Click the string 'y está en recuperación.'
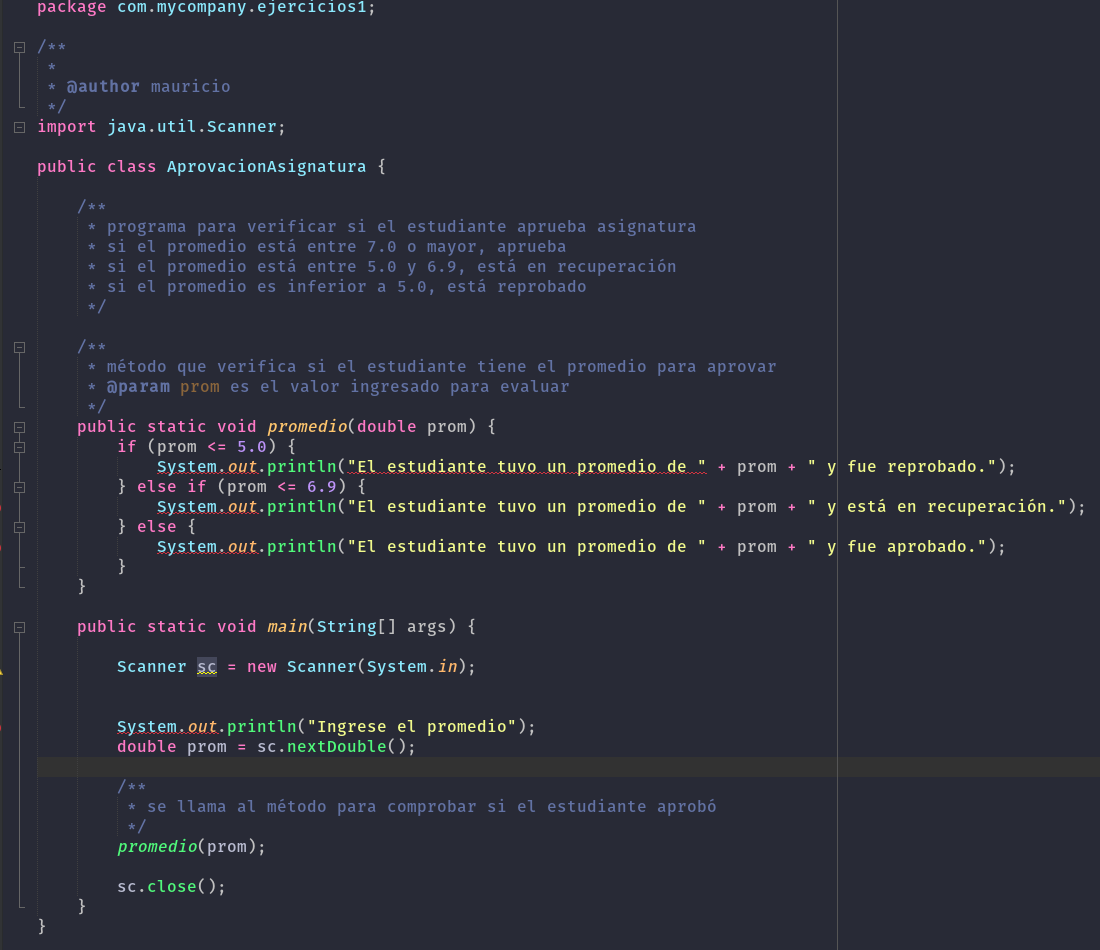1100x950 pixels. tap(937, 507)
